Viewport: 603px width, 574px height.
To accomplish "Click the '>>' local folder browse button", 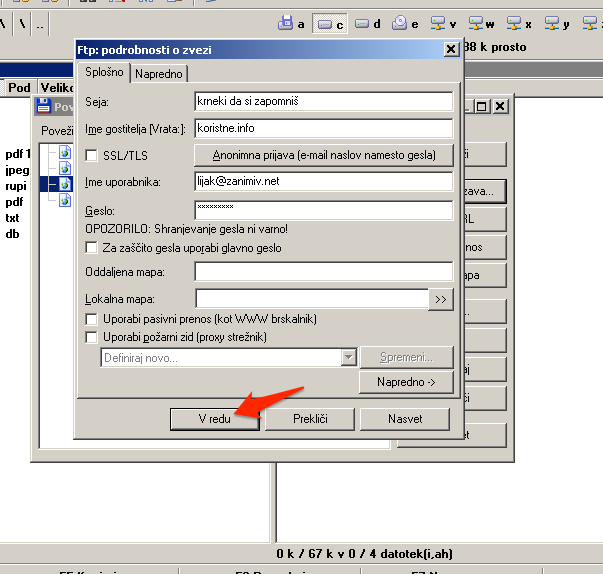I will 440,298.
